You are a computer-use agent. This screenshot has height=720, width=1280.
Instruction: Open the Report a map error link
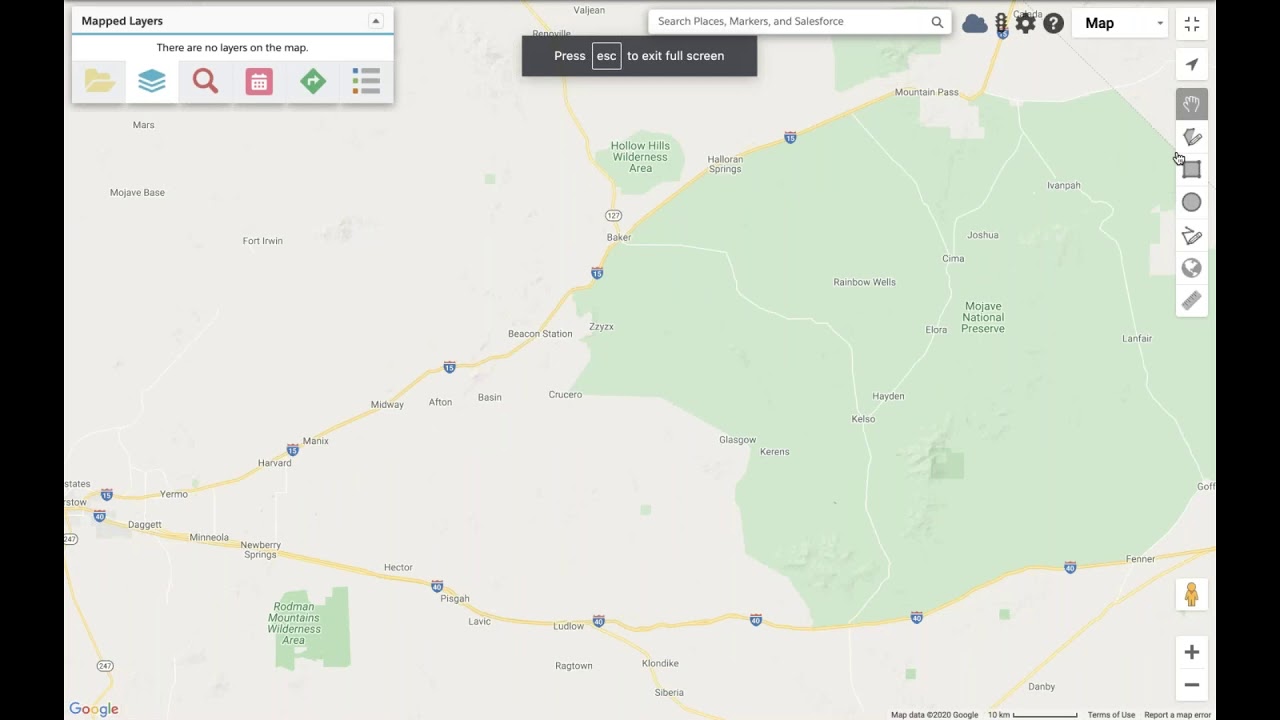pyautogui.click(x=1177, y=715)
